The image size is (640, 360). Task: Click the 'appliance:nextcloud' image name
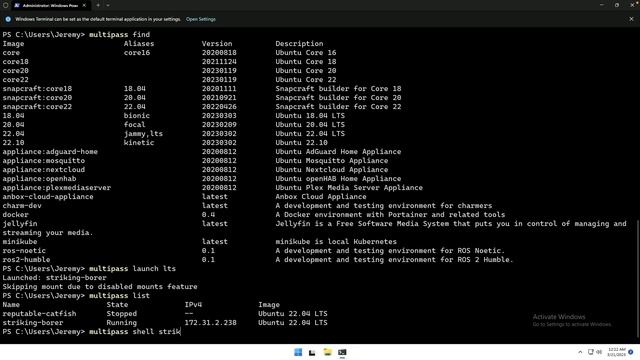click(x=44, y=170)
